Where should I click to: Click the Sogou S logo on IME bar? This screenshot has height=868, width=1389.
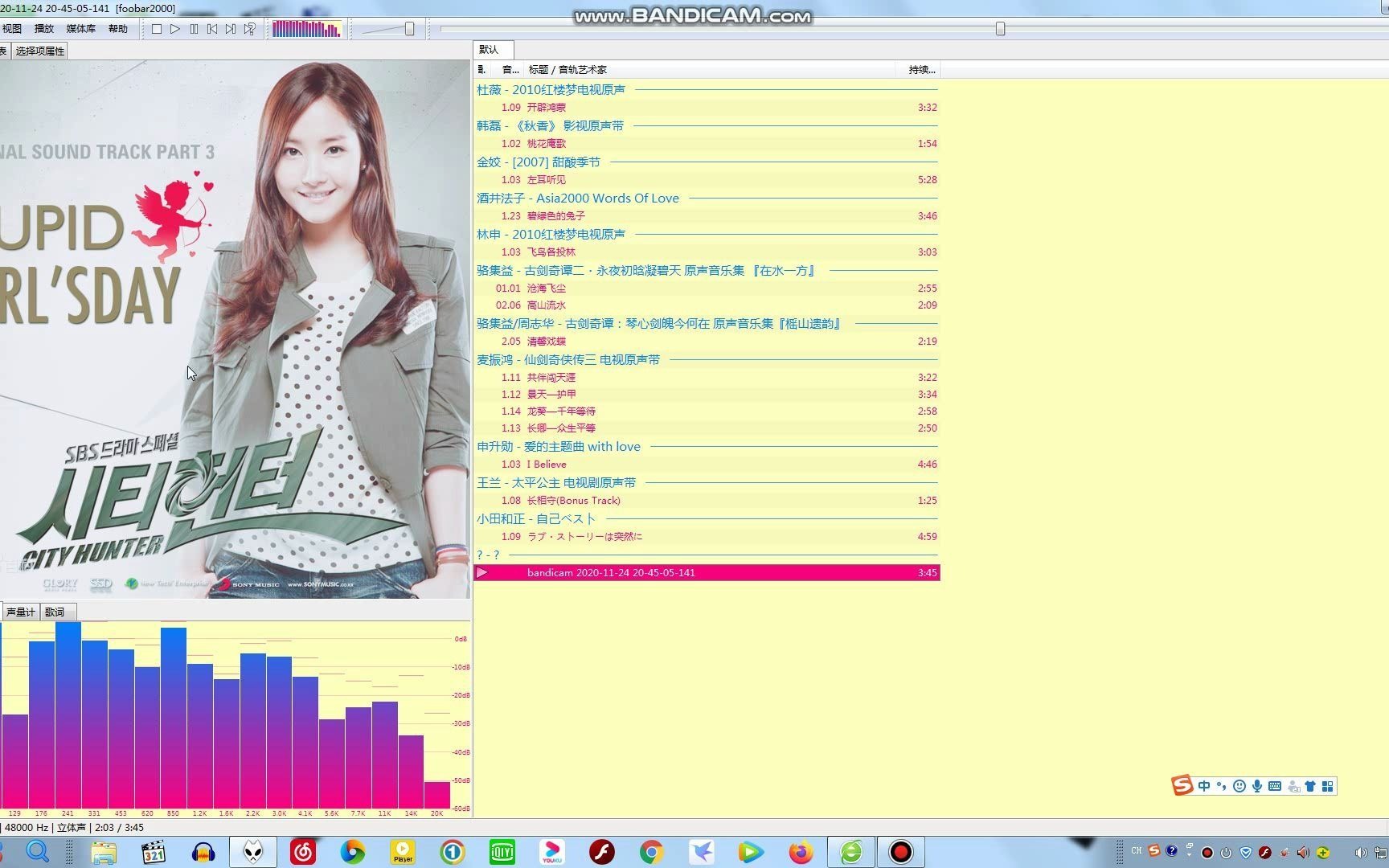(x=1182, y=785)
